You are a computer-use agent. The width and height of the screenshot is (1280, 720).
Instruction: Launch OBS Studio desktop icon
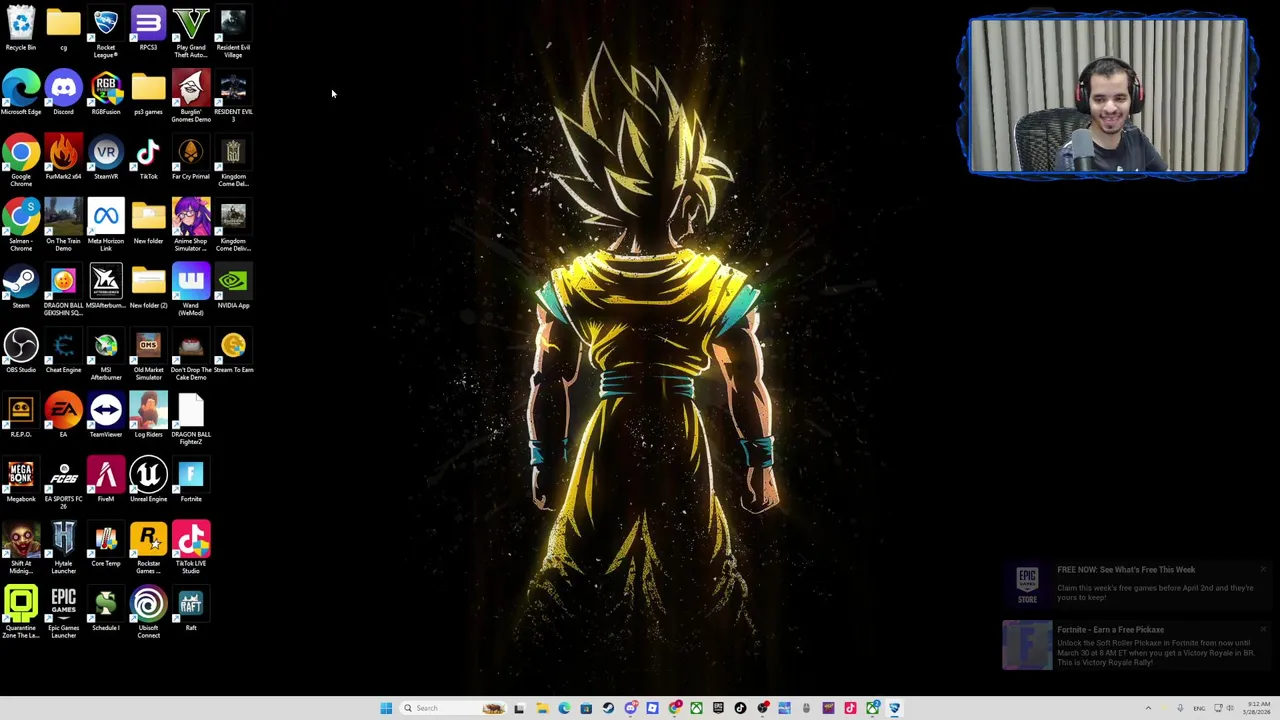click(21, 352)
